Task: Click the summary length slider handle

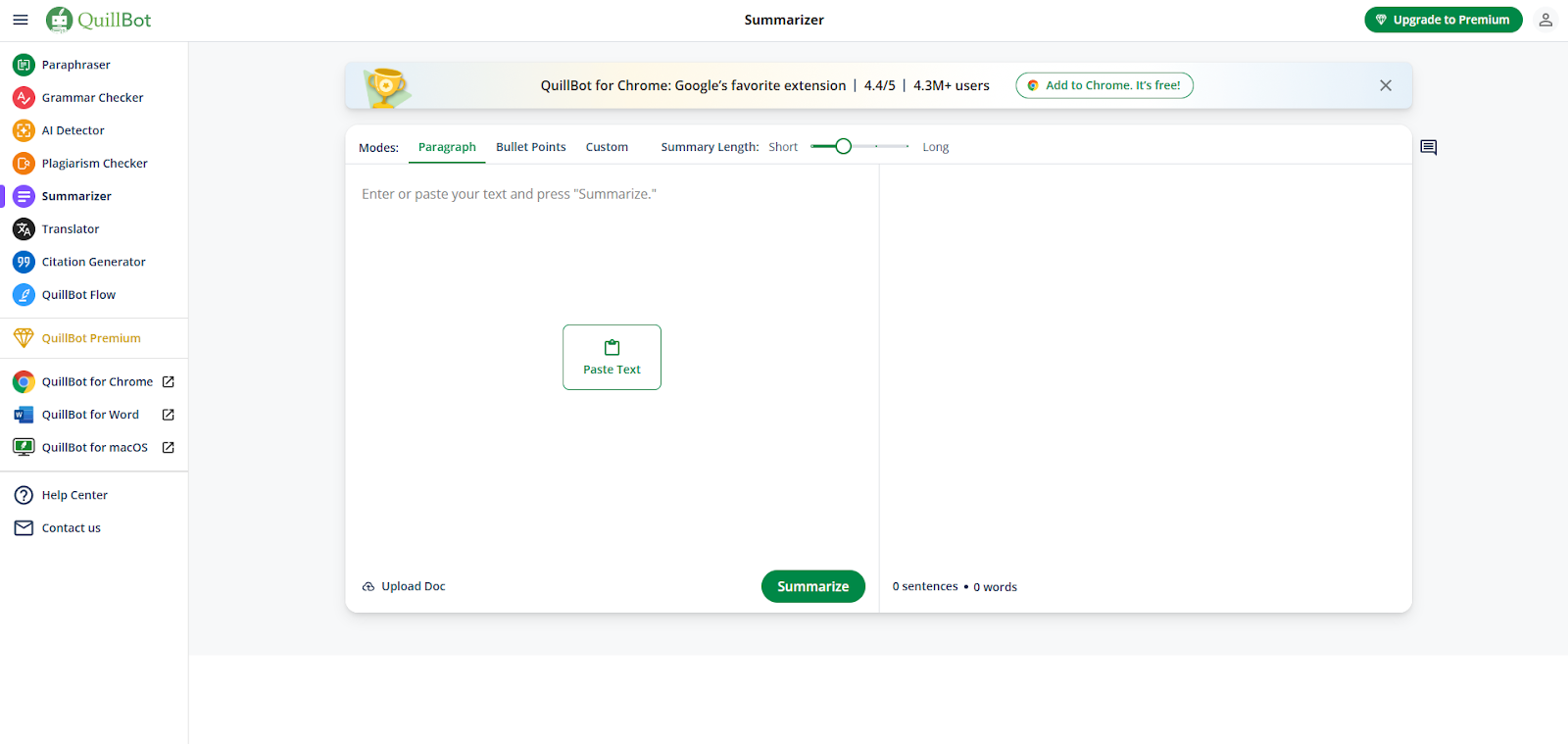Action: [x=843, y=146]
